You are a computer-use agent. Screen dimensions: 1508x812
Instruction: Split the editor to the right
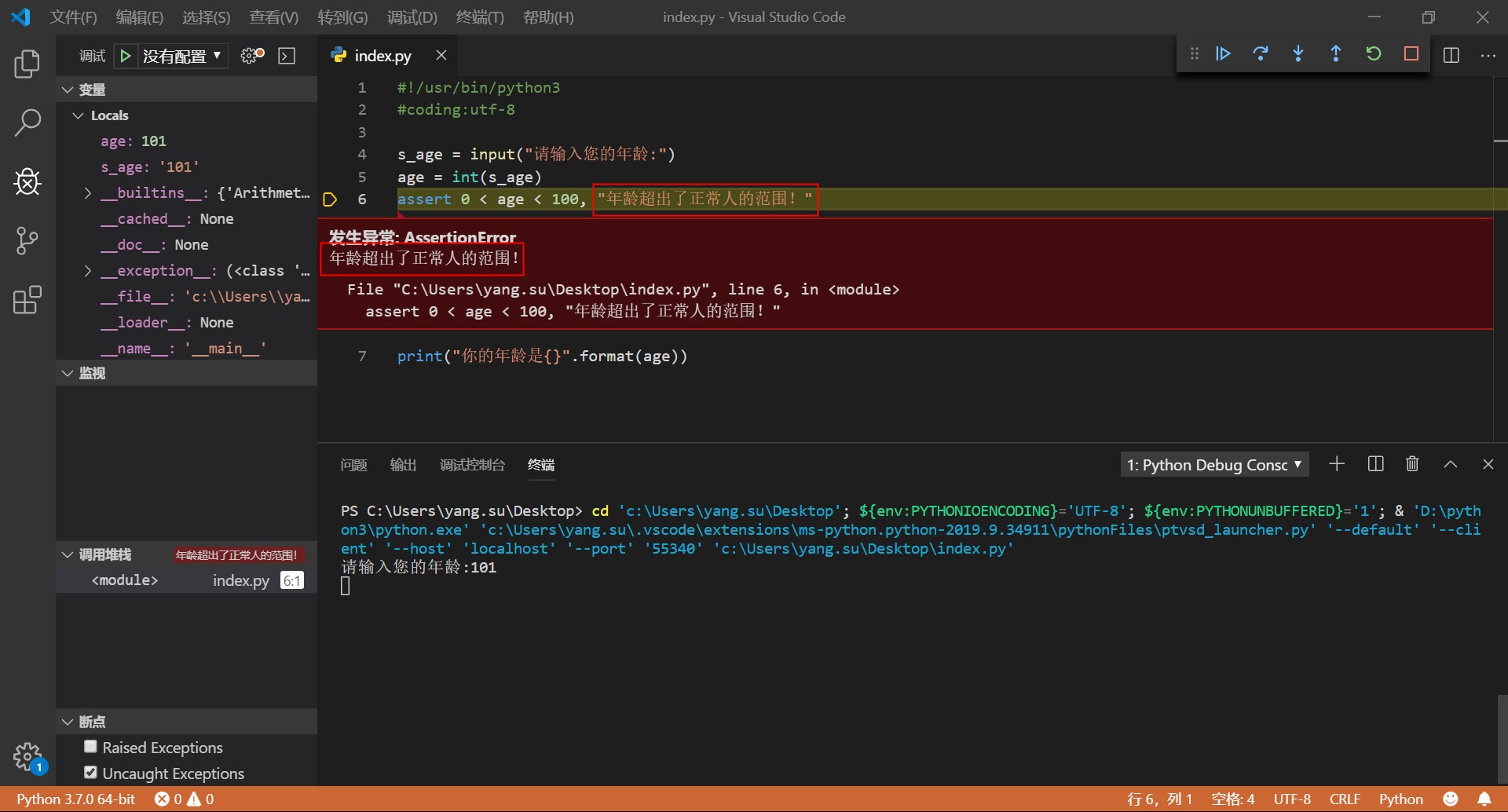click(x=1451, y=55)
